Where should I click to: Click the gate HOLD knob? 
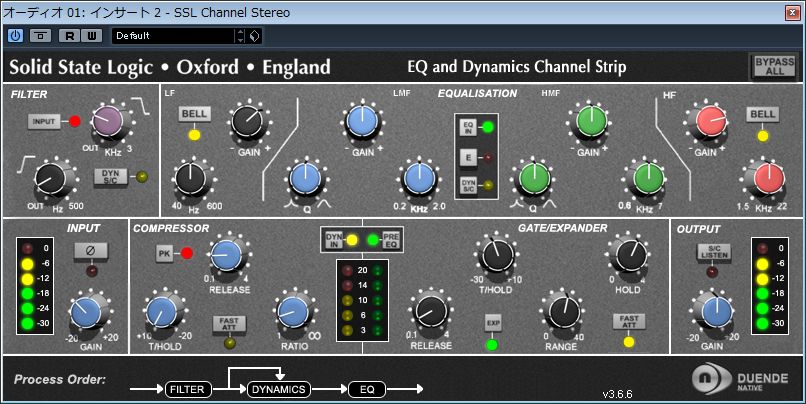tap(631, 255)
